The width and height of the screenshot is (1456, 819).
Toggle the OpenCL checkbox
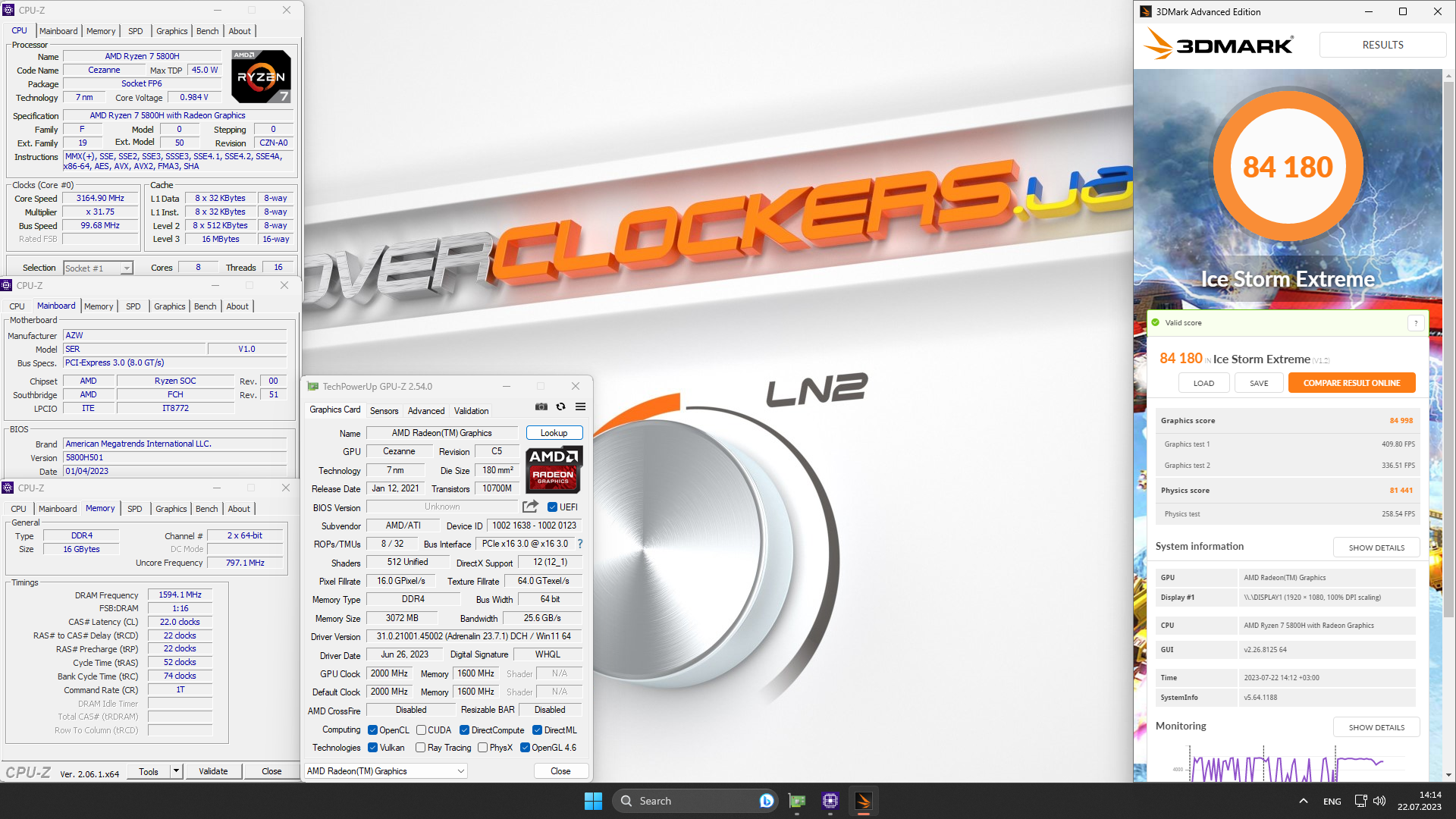tap(373, 730)
